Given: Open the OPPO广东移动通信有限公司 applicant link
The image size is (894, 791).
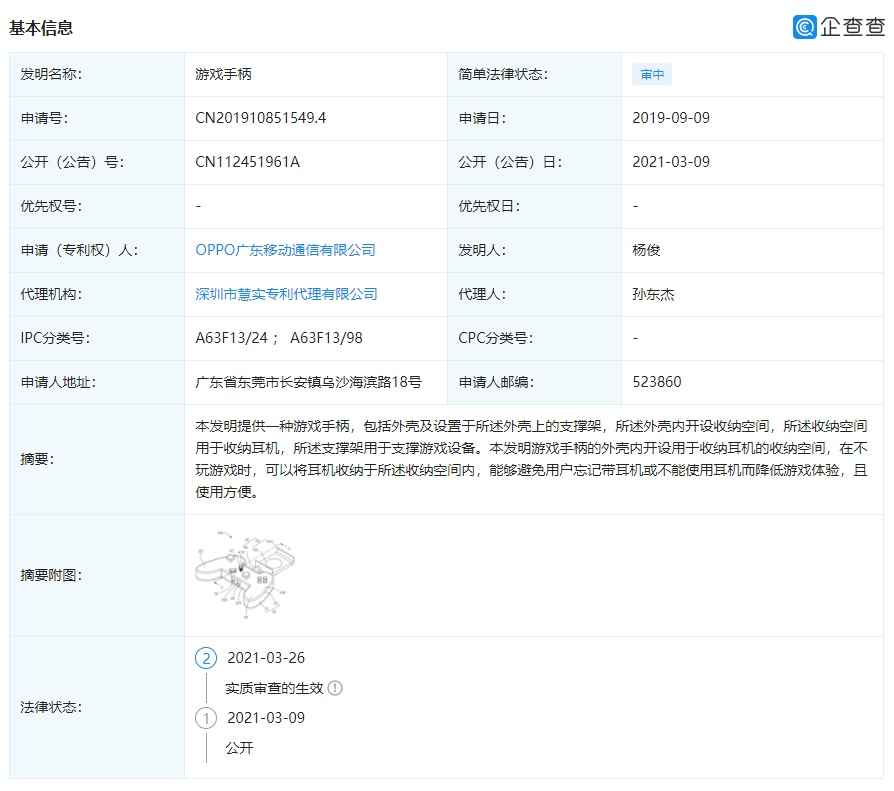Looking at the screenshot, I should pyautogui.click(x=285, y=250).
